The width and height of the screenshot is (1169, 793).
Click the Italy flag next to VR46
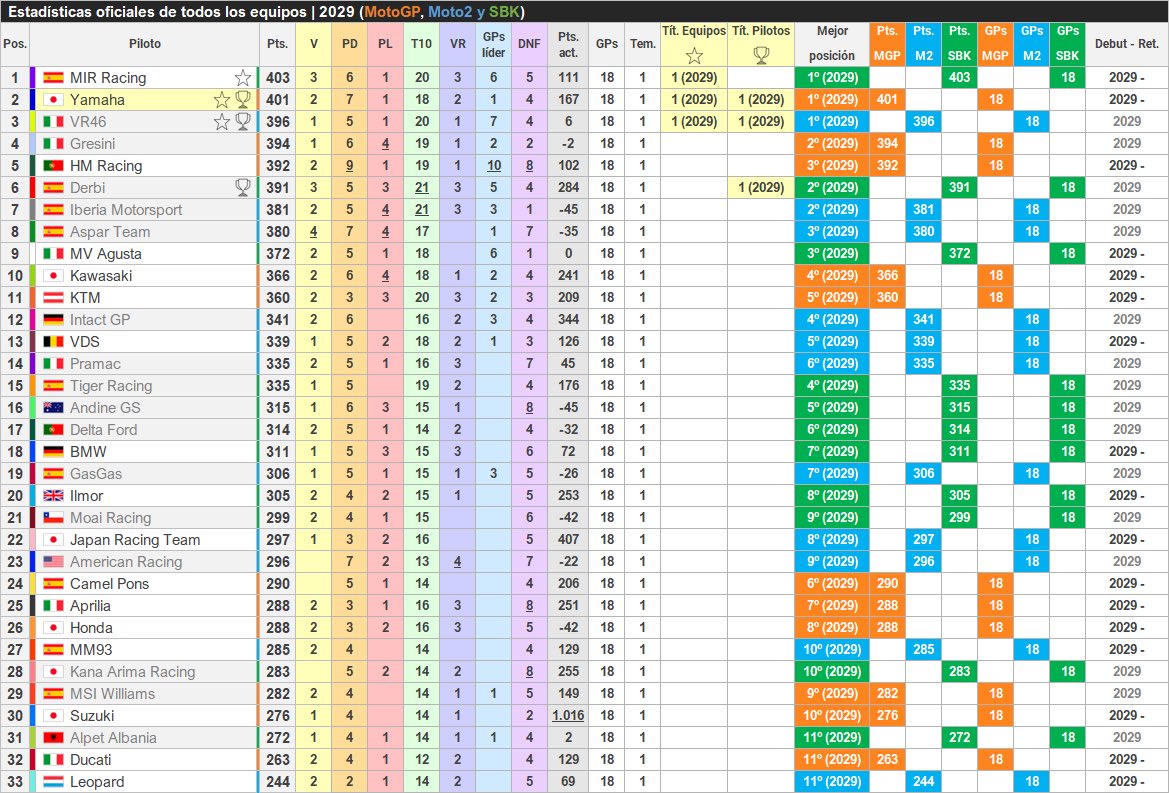click(x=53, y=121)
